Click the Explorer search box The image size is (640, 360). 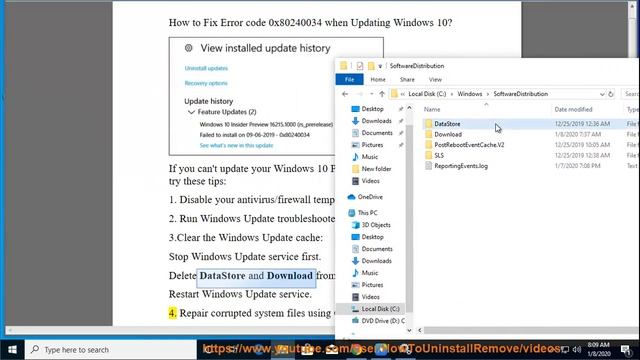point(631,94)
